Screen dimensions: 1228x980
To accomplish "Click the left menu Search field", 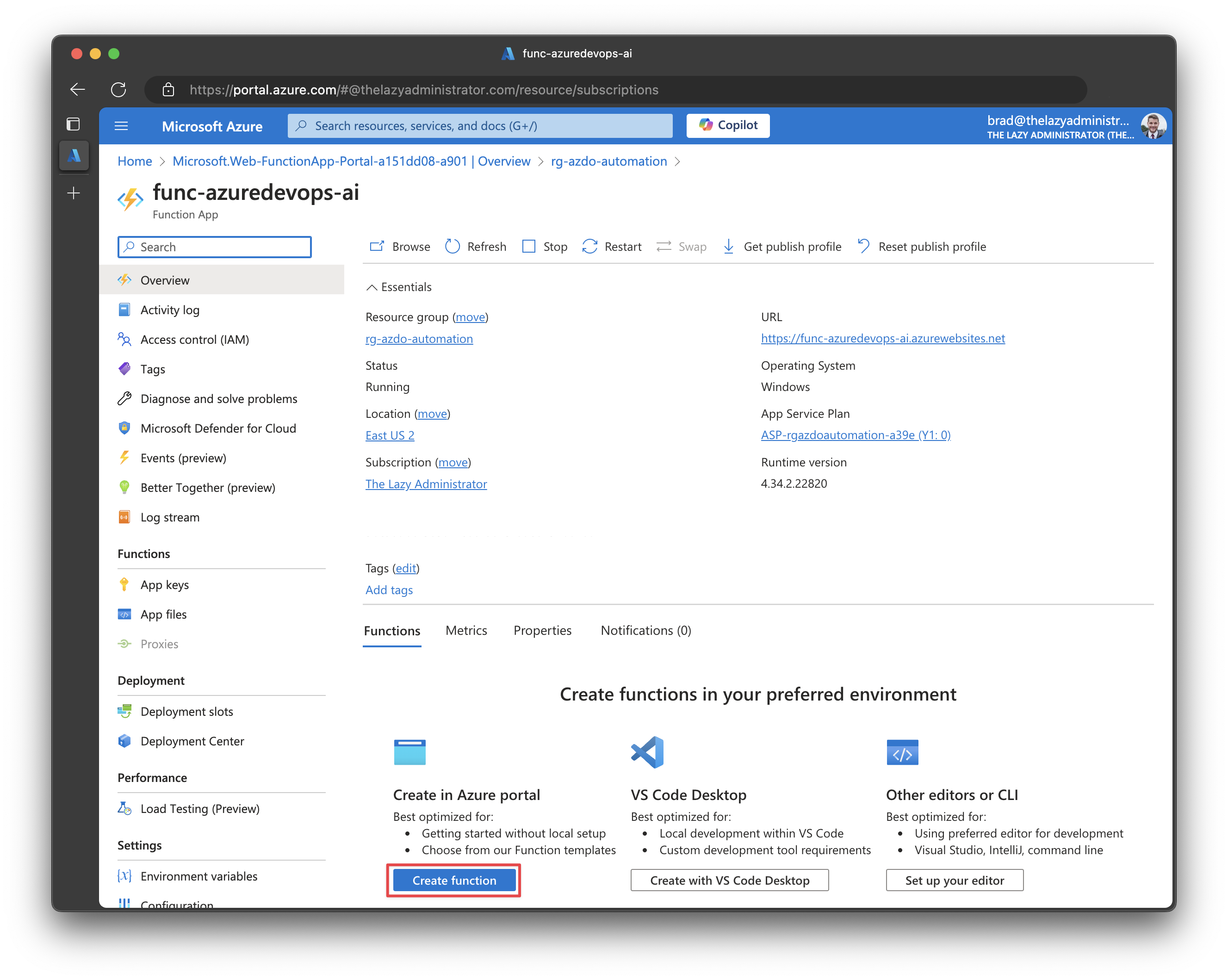I will click(x=214, y=247).
